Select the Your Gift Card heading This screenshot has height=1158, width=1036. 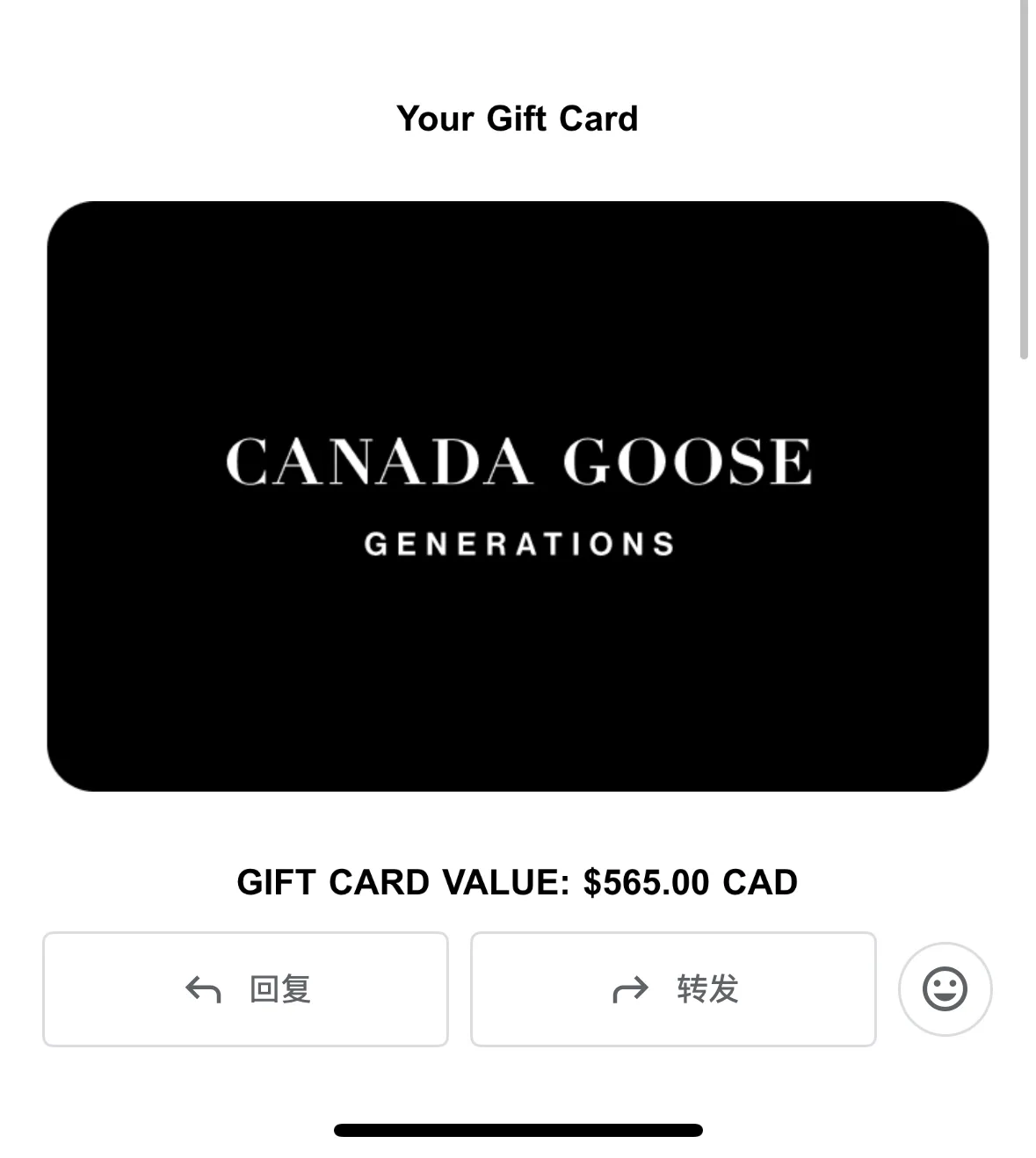[x=518, y=119]
